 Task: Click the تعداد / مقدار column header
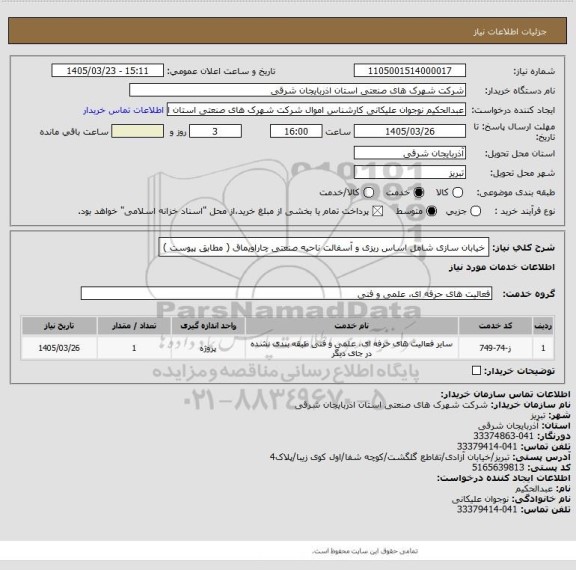pos(134,326)
